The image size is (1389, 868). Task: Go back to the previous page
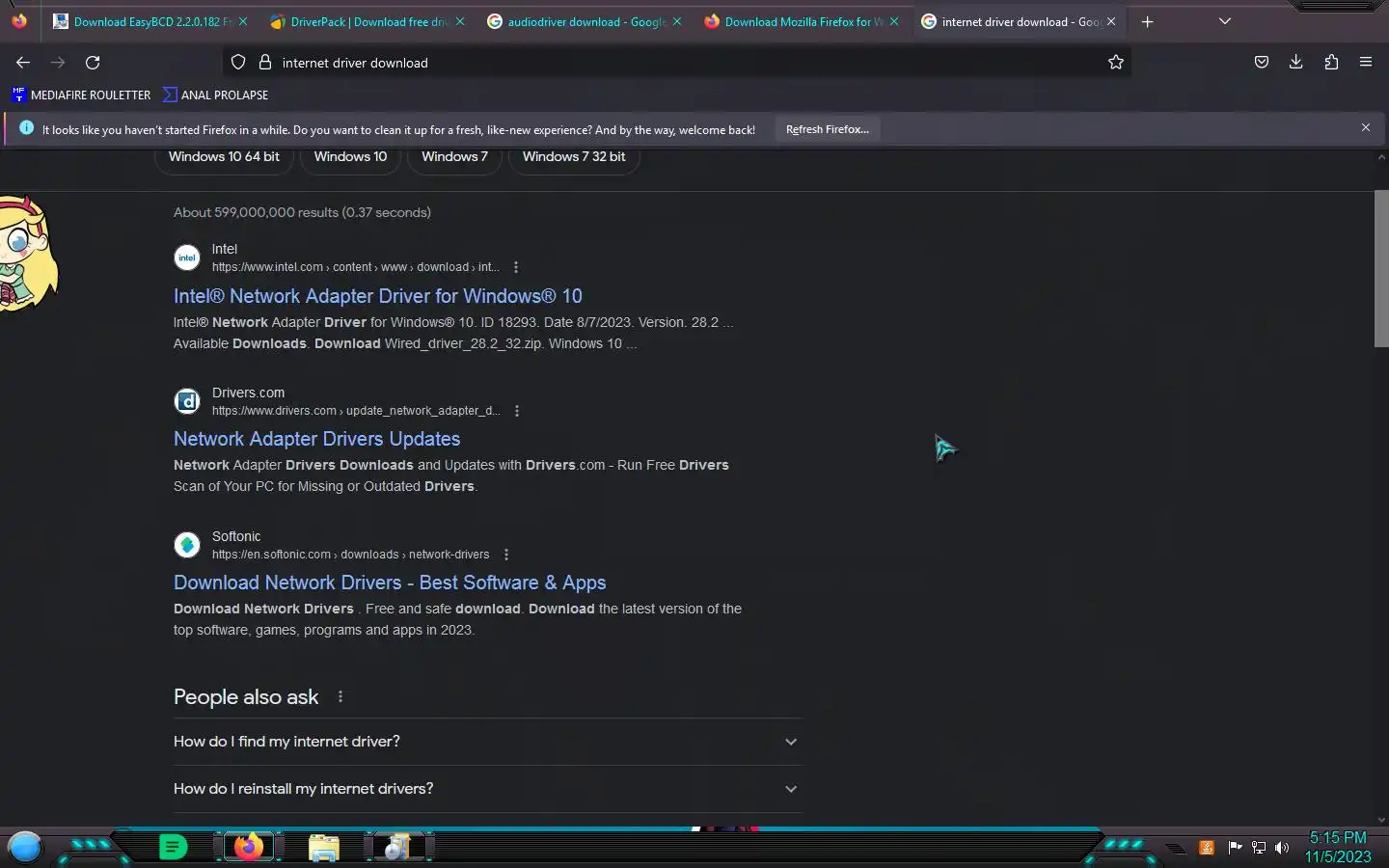[x=23, y=63]
